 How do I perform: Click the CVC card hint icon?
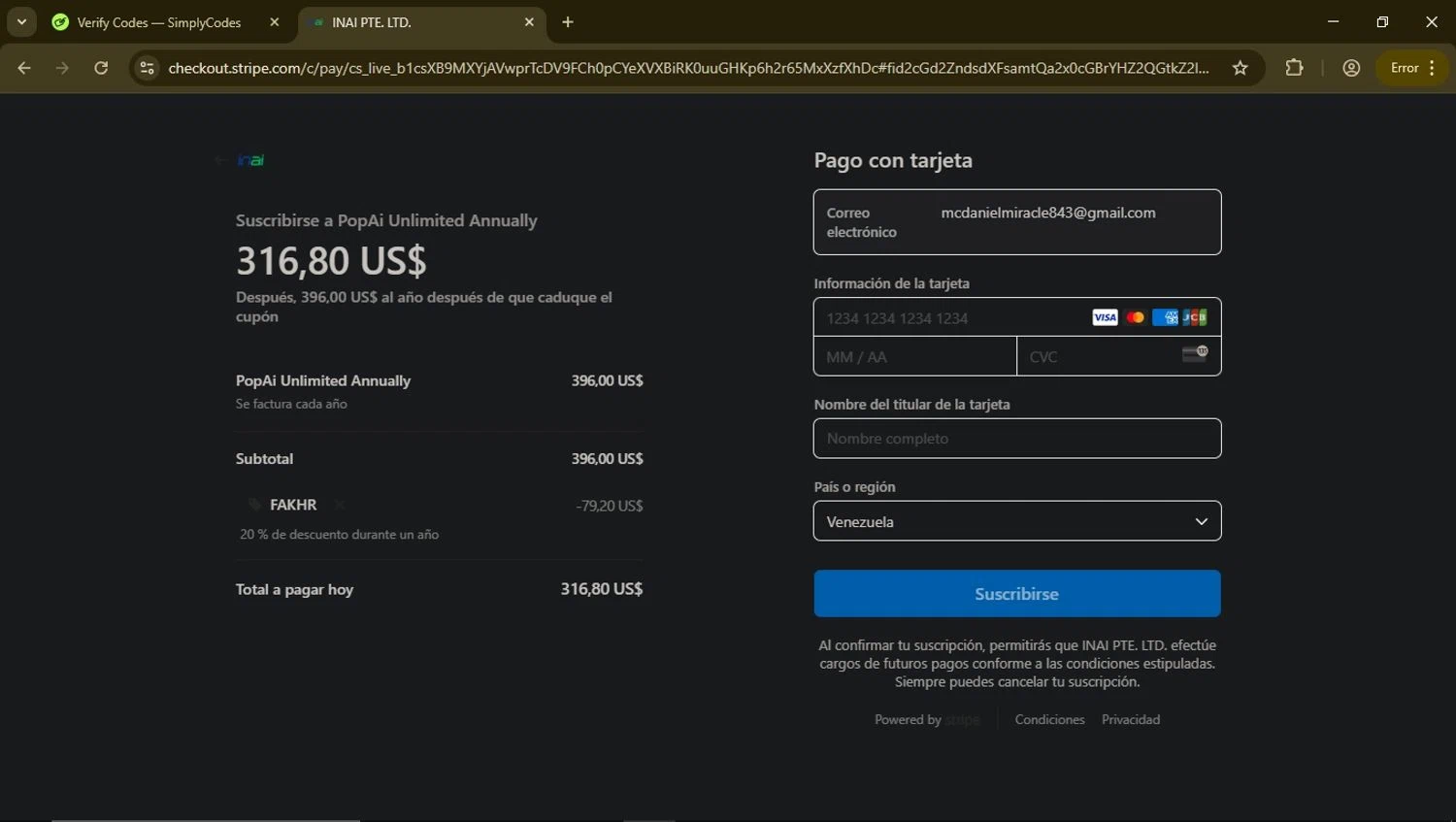(1195, 353)
